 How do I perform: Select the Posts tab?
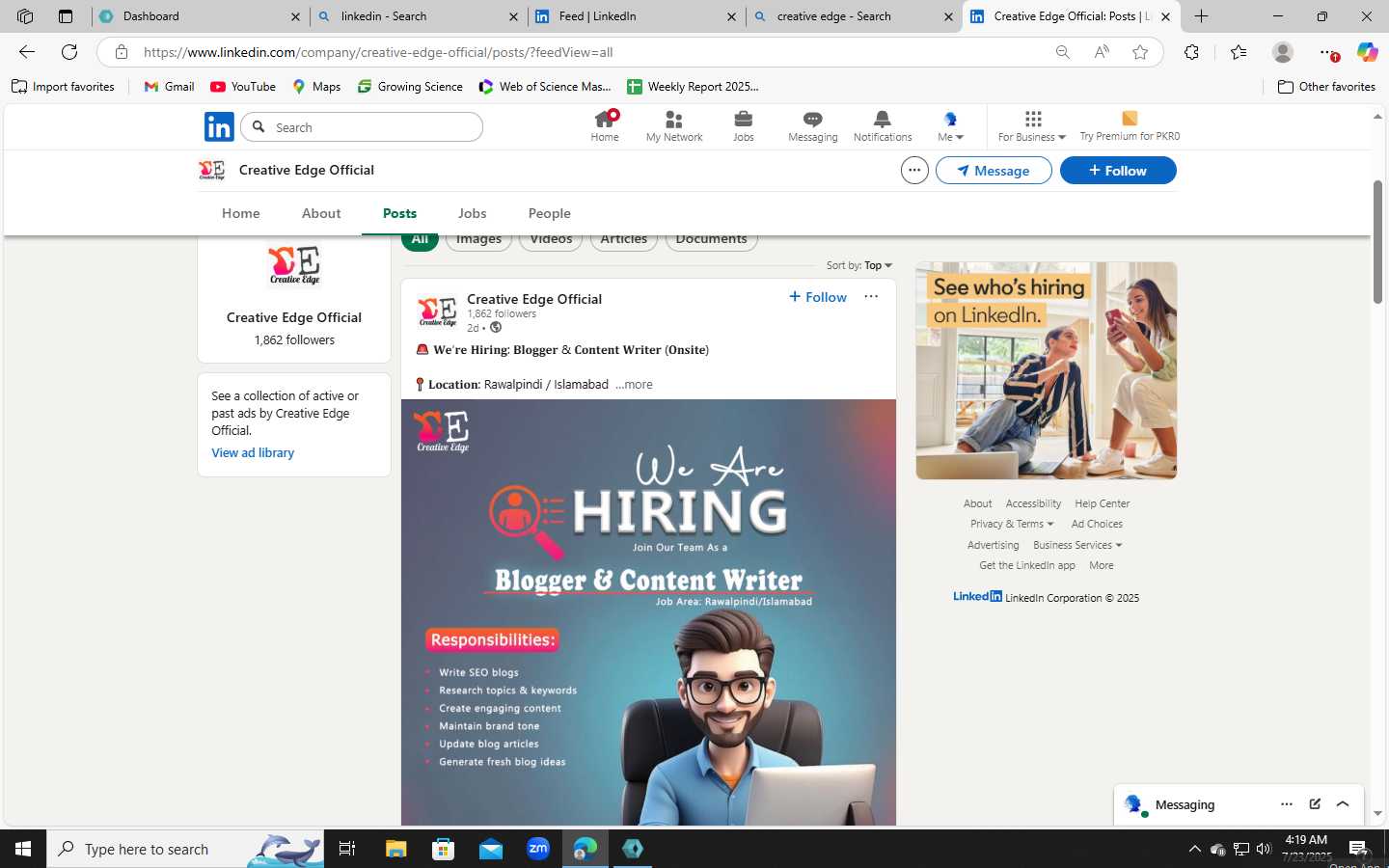[x=399, y=213]
